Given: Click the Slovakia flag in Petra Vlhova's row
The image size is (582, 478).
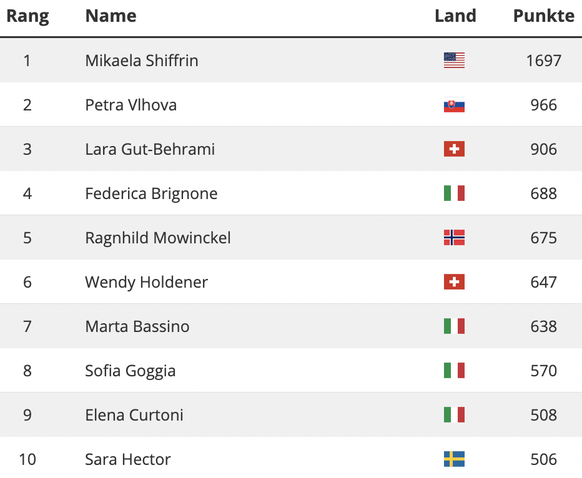Looking at the screenshot, I should 454,105.
